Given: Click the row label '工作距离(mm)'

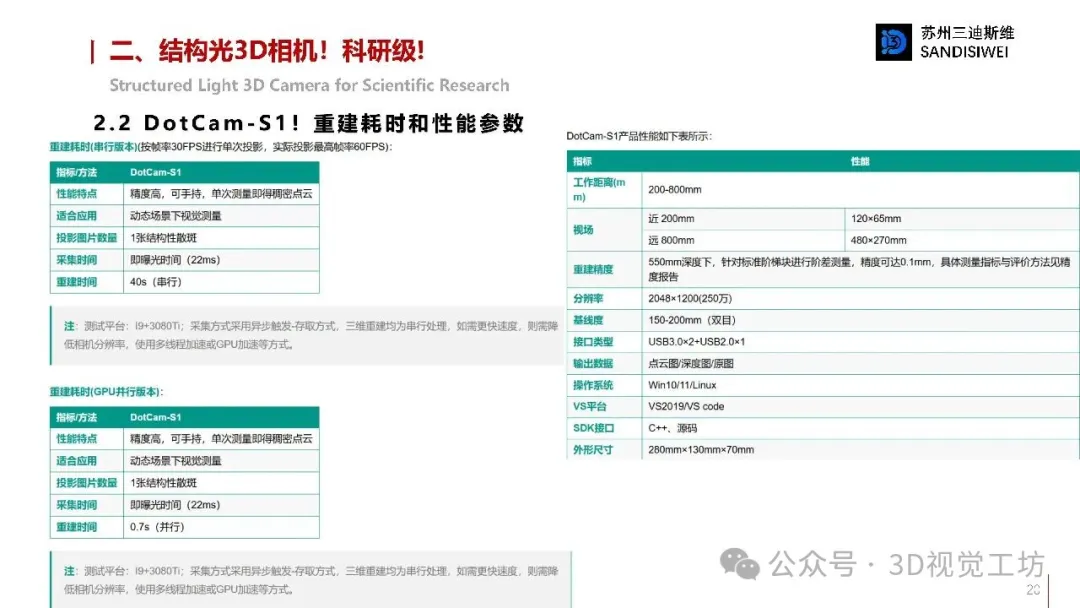Looking at the screenshot, I should coord(599,189).
